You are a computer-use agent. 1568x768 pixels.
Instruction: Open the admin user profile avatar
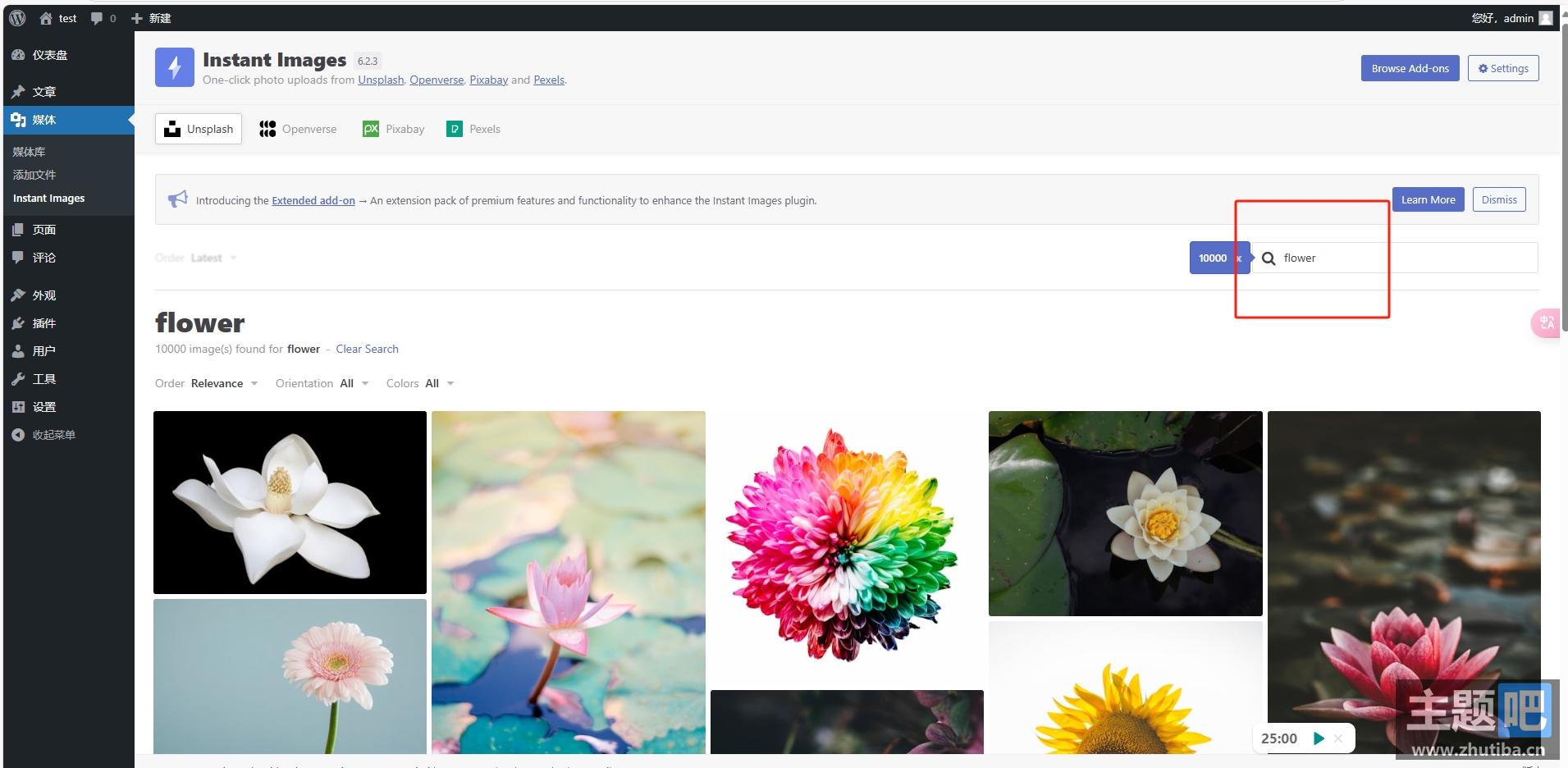tap(1546, 18)
